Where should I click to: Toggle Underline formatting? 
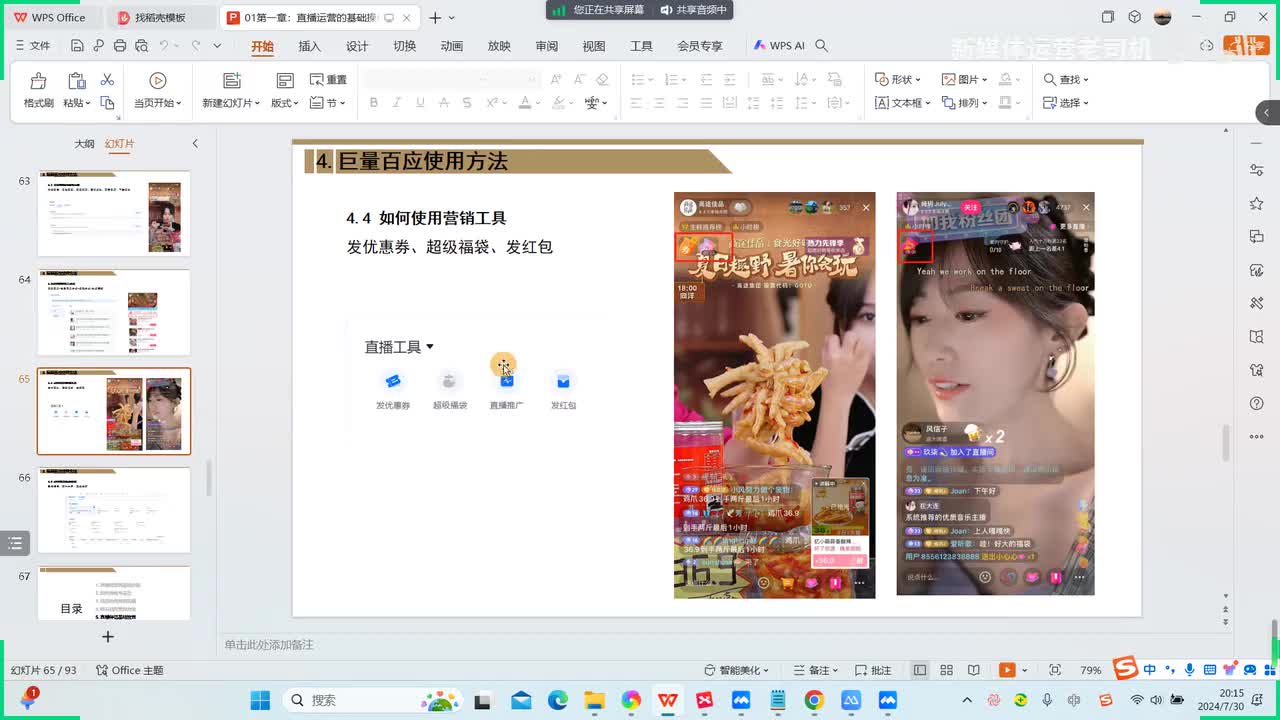[x=420, y=103]
